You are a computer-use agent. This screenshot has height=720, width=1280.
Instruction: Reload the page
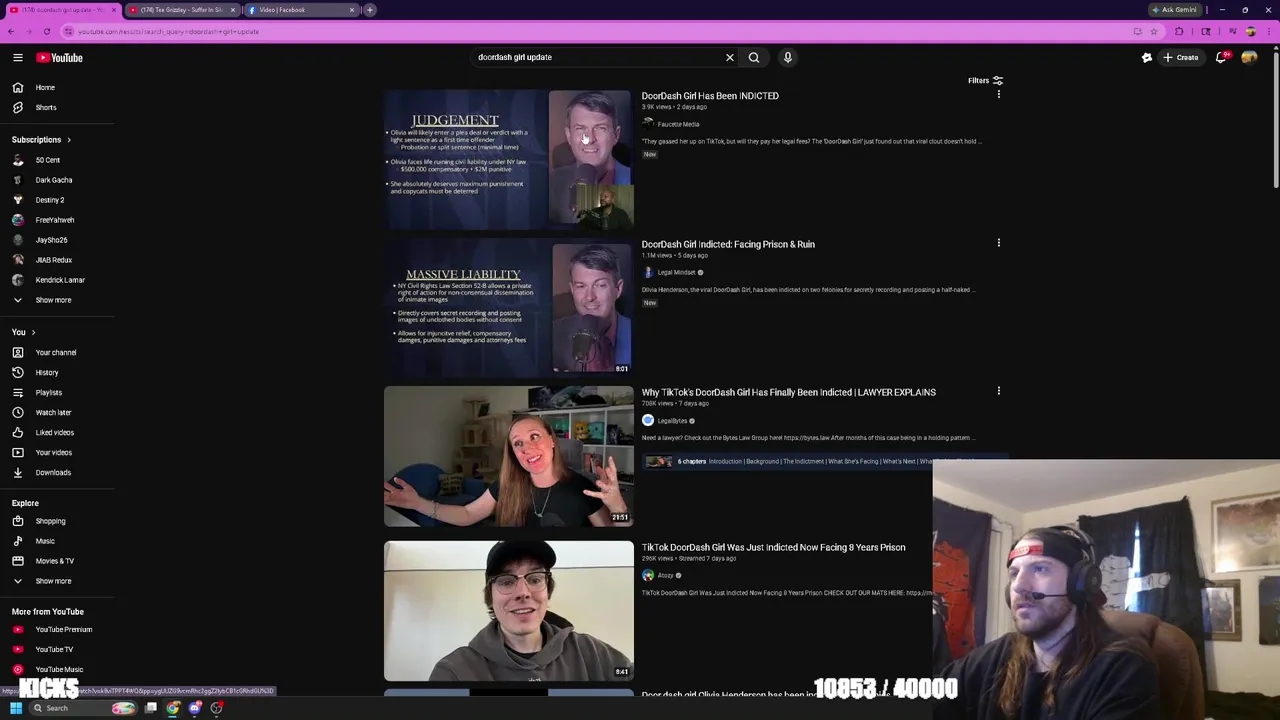tap(46, 31)
